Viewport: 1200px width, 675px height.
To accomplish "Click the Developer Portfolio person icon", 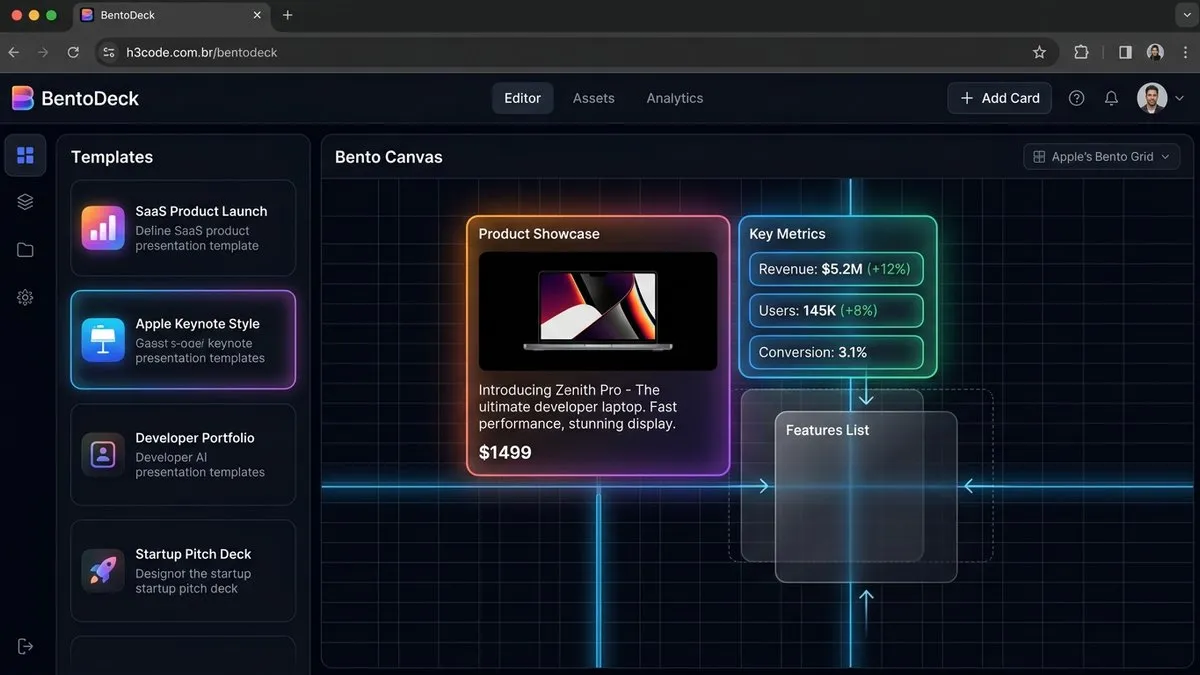I will coord(103,455).
